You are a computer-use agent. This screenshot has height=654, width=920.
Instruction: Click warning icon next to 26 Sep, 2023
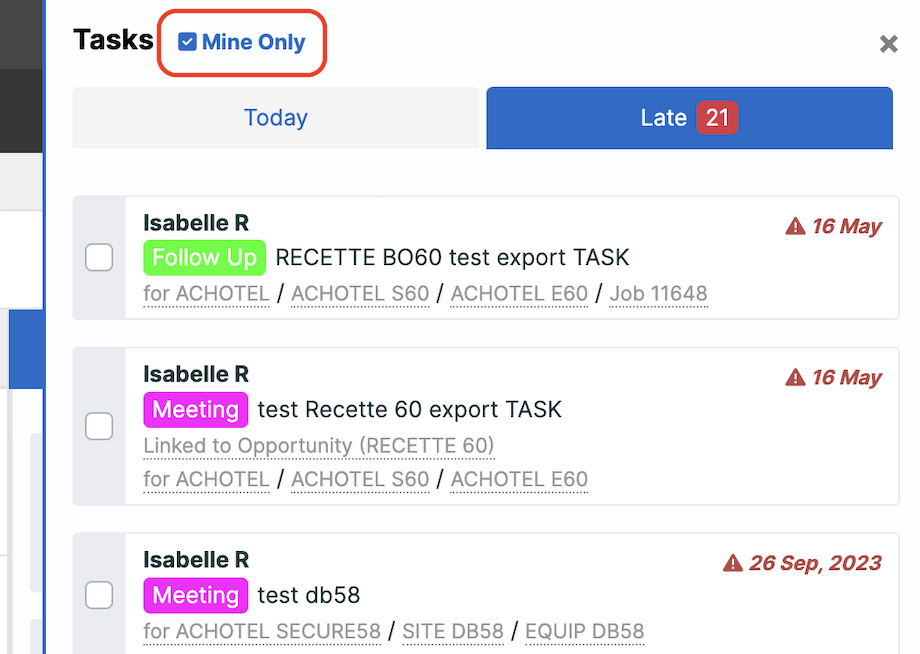732,563
